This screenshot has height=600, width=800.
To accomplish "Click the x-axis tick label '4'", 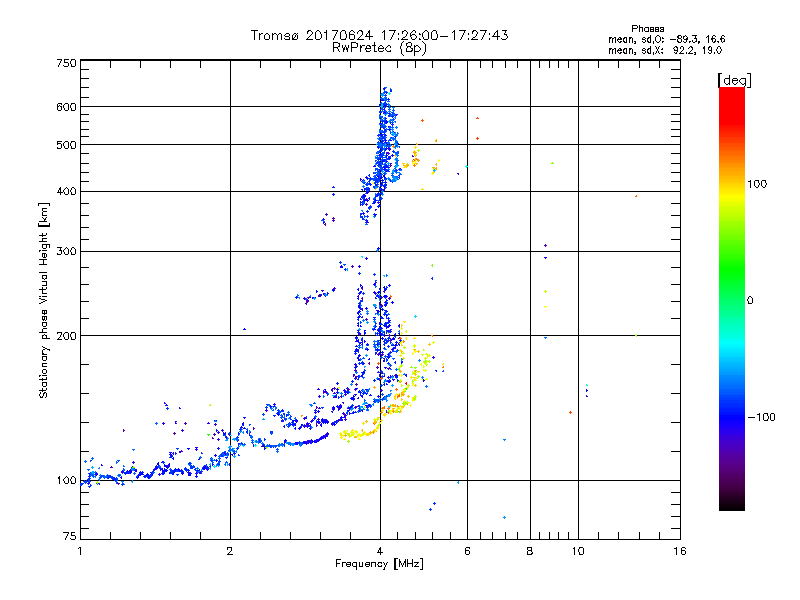I will coord(380,551).
